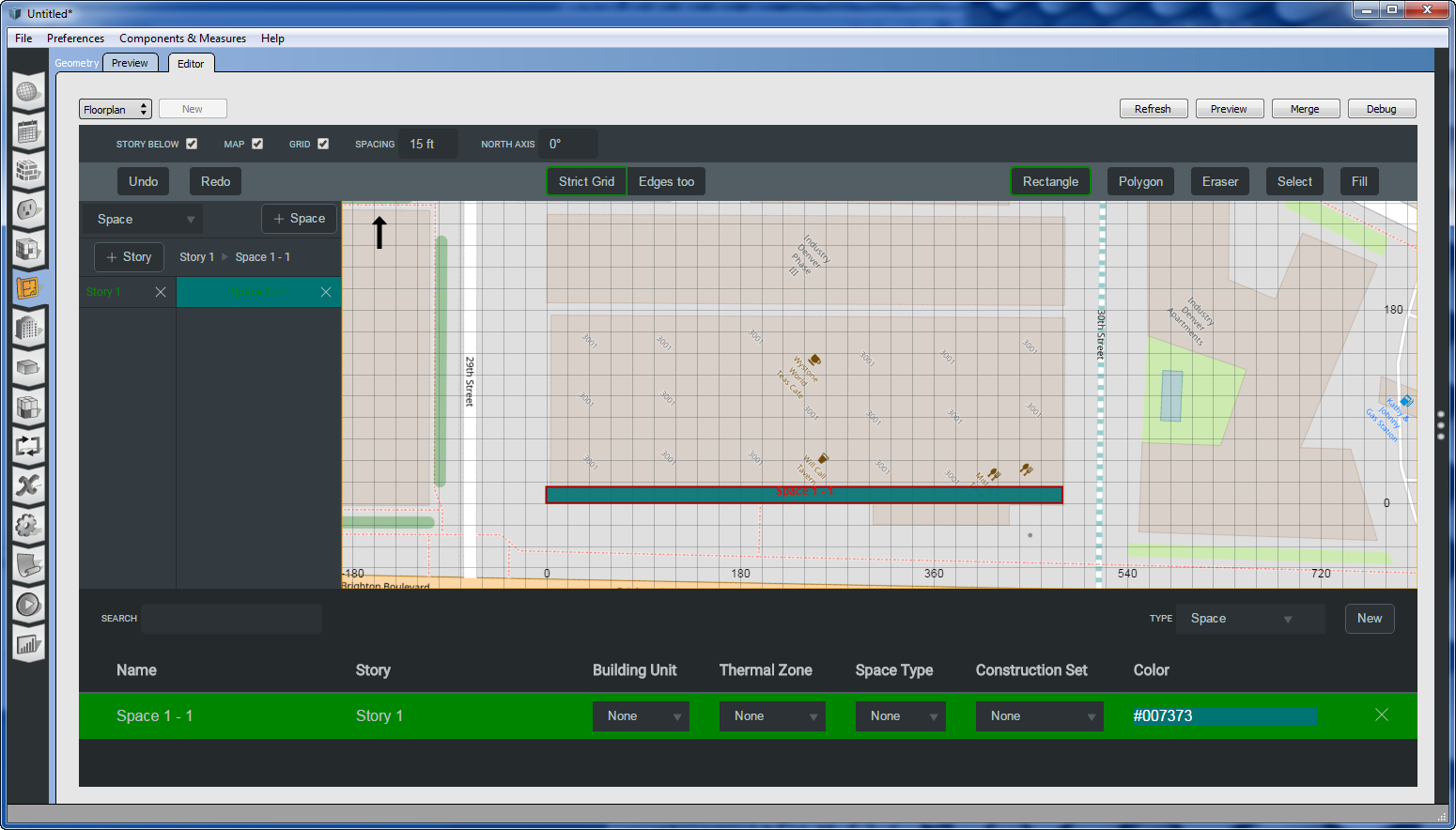Viewport: 1456px width, 830px height.
Task: Open simulation settings via the gear icon
Action: (x=28, y=525)
